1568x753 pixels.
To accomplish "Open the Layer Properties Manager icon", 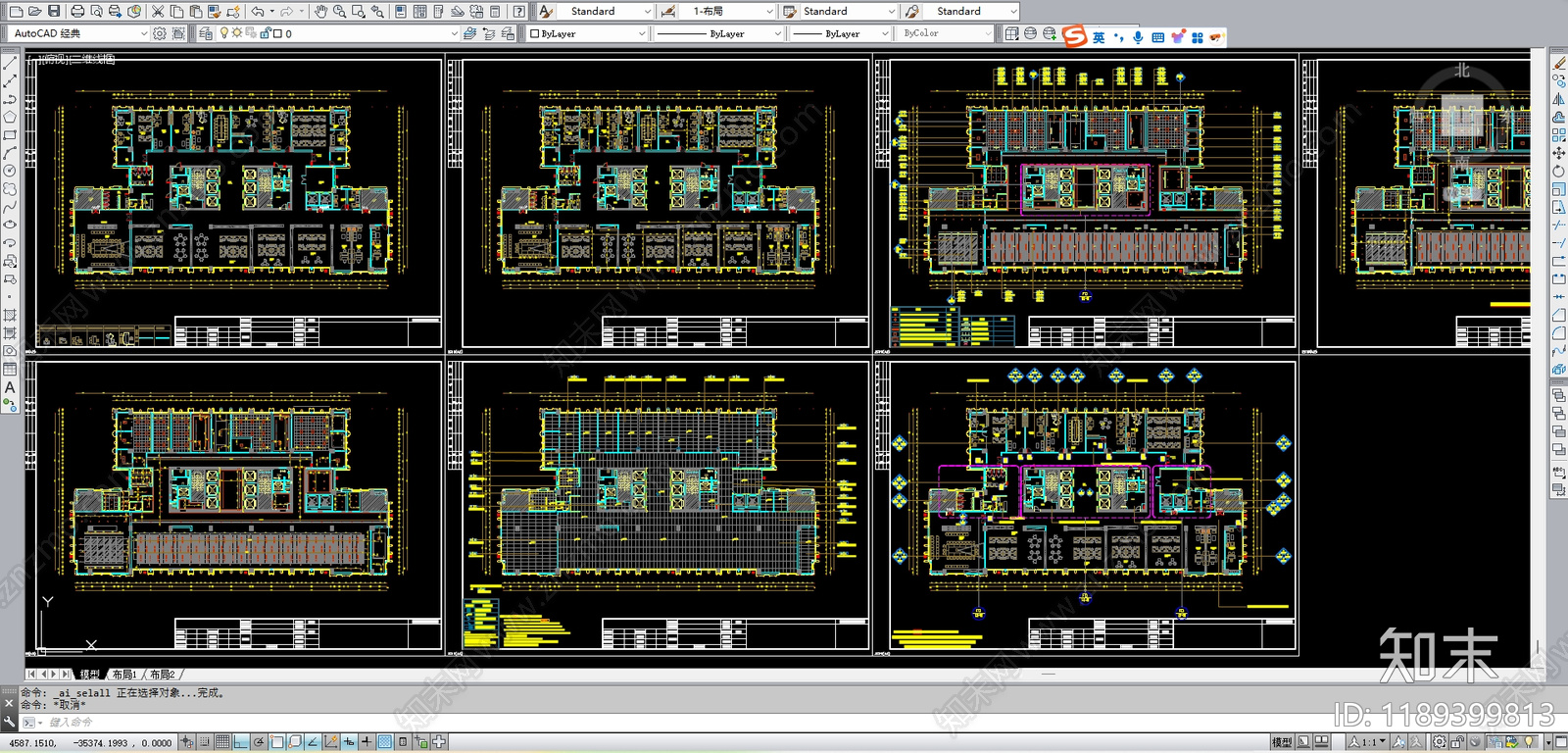I will [x=206, y=33].
